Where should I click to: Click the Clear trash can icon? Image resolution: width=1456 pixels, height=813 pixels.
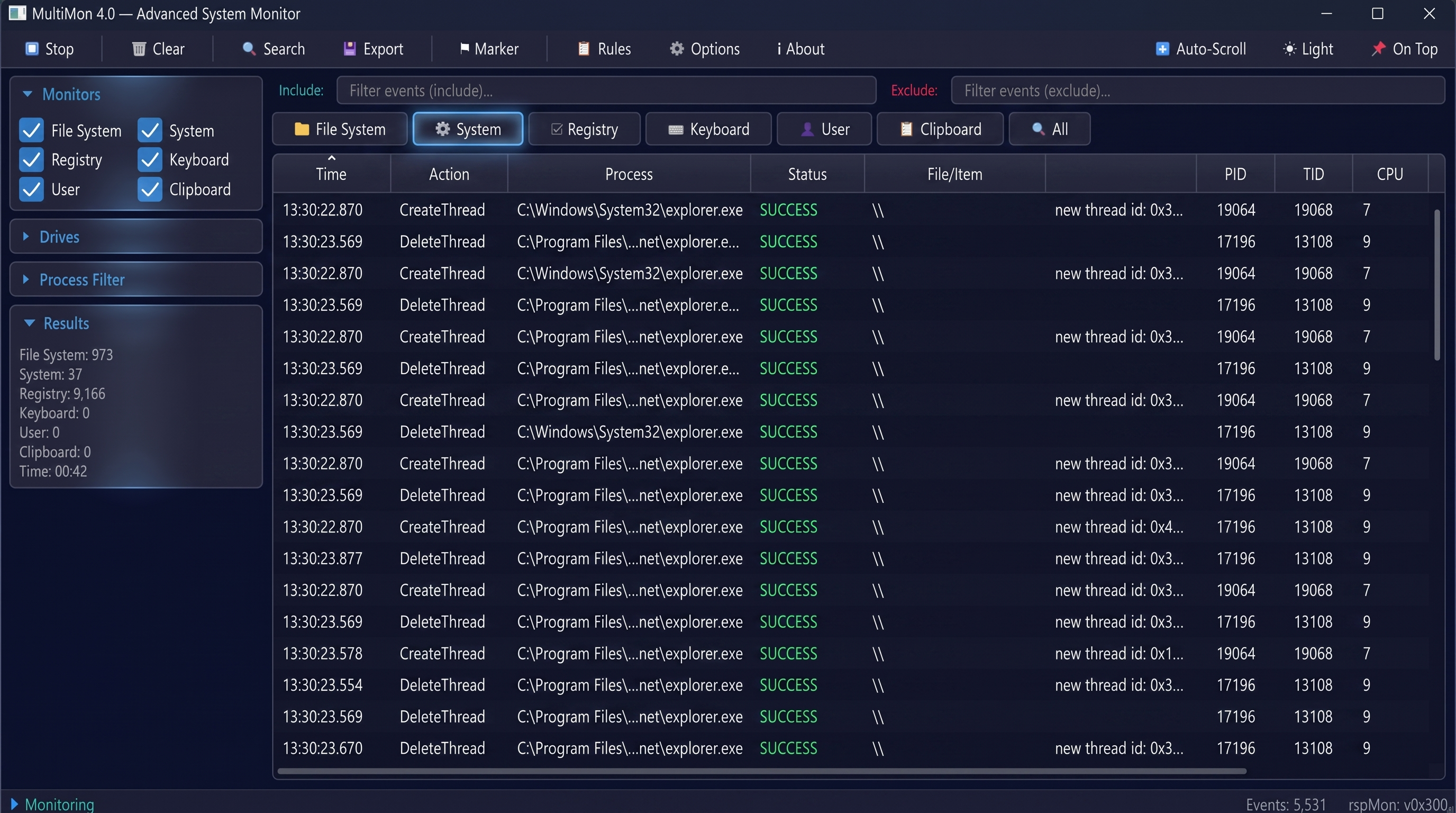139,49
